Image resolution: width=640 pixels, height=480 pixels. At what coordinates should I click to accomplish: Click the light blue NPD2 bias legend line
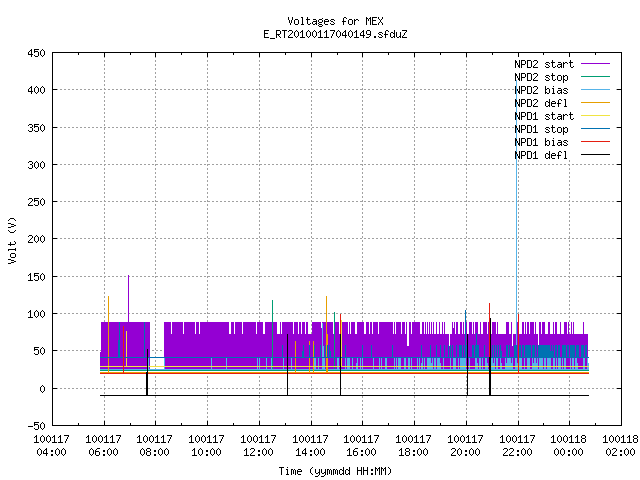coord(595,89)
